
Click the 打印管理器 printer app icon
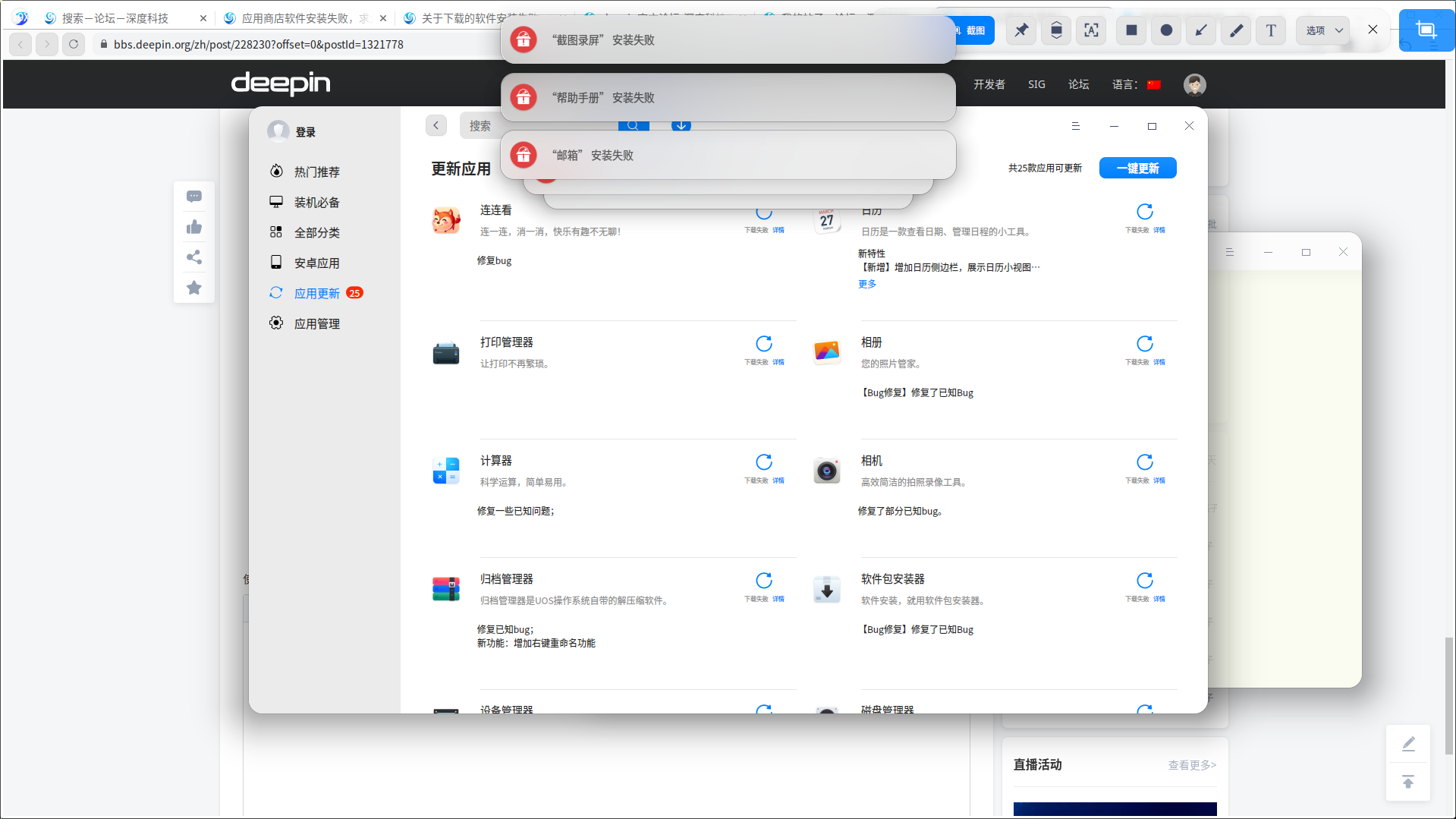(446, 353)
